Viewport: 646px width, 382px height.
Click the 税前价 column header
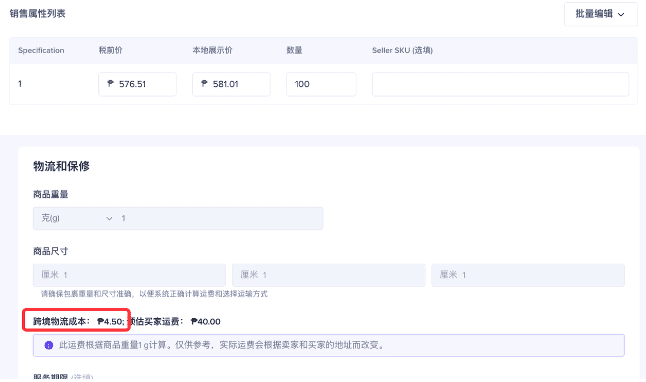110,50
